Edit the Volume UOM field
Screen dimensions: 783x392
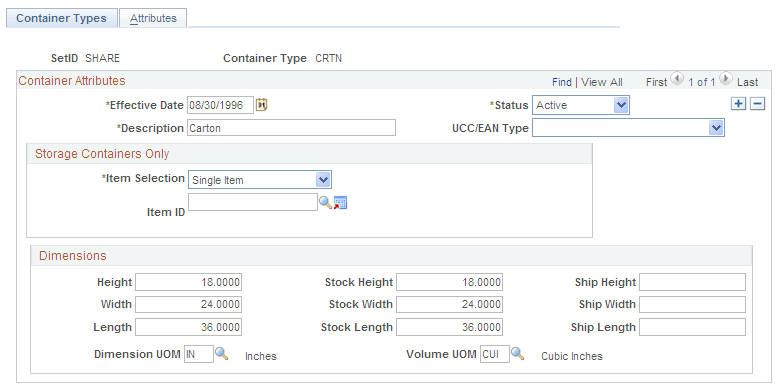tap(495, 354)
